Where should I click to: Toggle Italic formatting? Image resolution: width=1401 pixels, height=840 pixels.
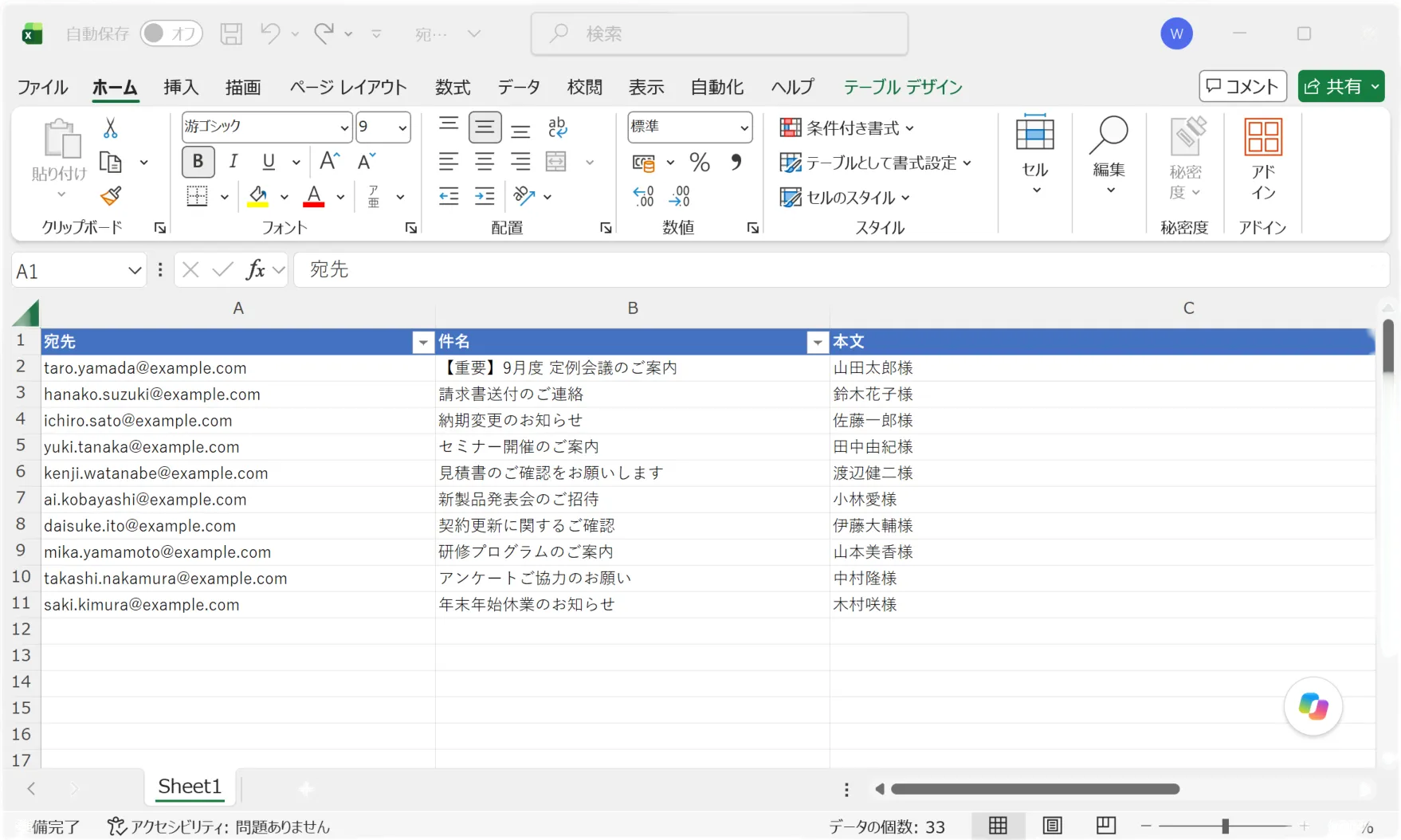233,162
